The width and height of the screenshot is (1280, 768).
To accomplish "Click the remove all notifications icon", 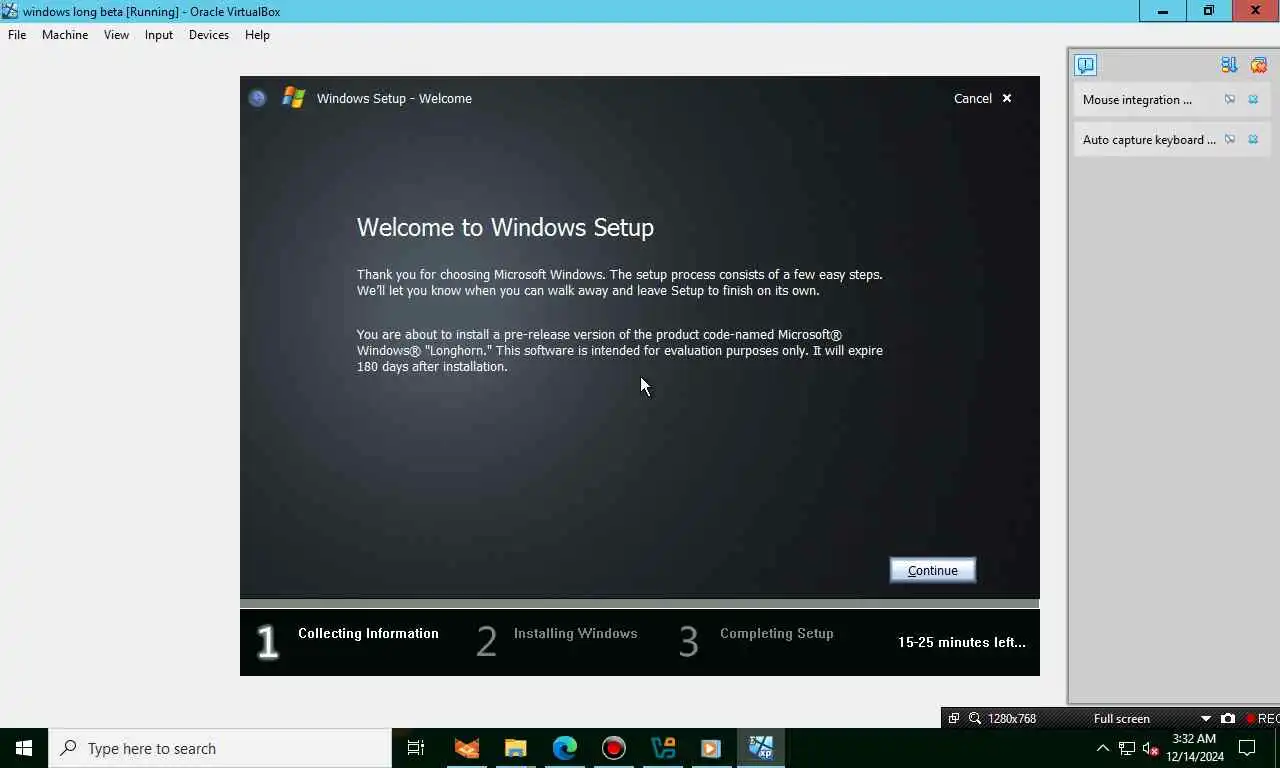I will point(1259,65).
